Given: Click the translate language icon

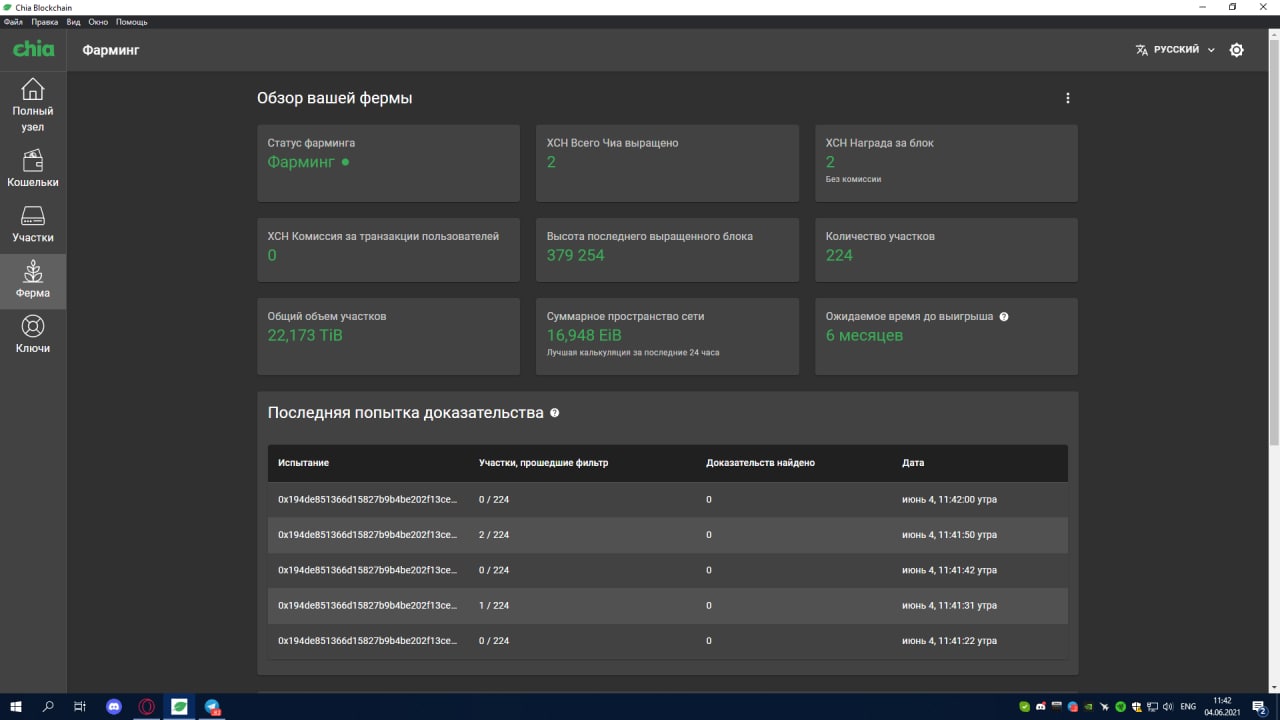Looking at the screenshot, I should pyautogui.click(x=1142, y=50).
